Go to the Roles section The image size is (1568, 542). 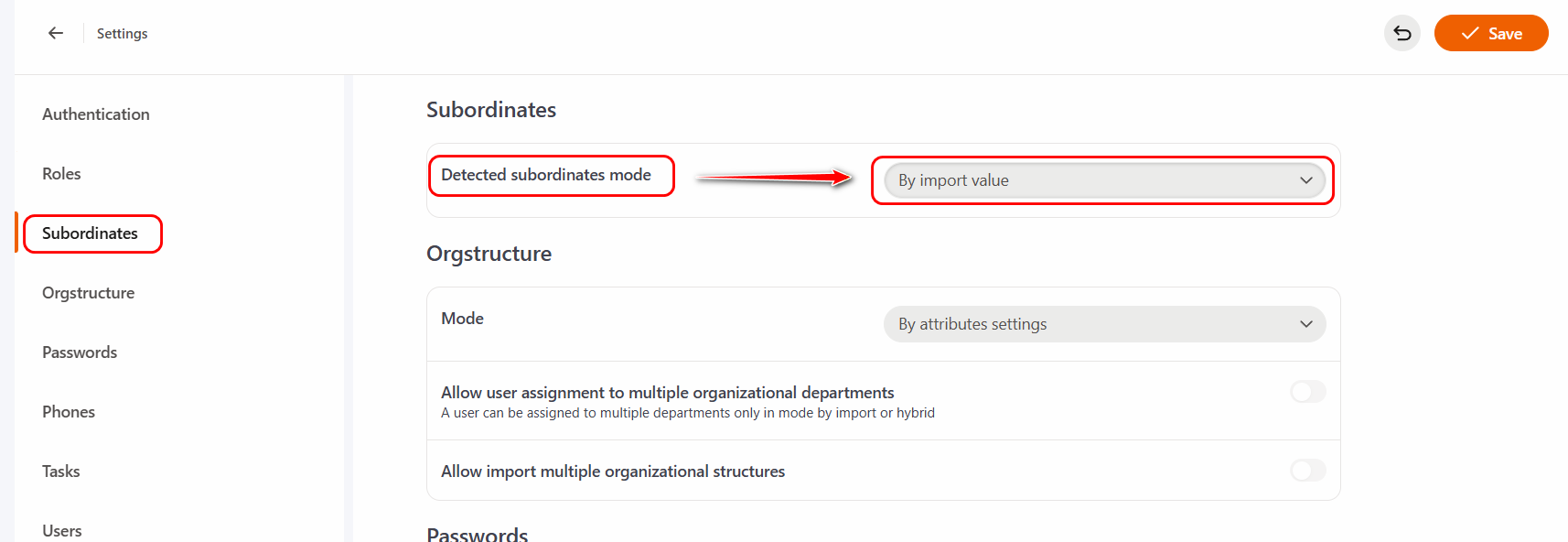[x=61, y=174]
